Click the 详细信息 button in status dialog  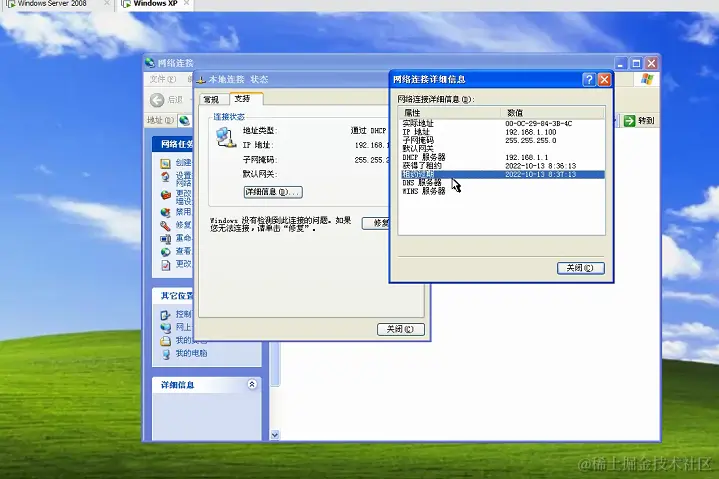273,192
